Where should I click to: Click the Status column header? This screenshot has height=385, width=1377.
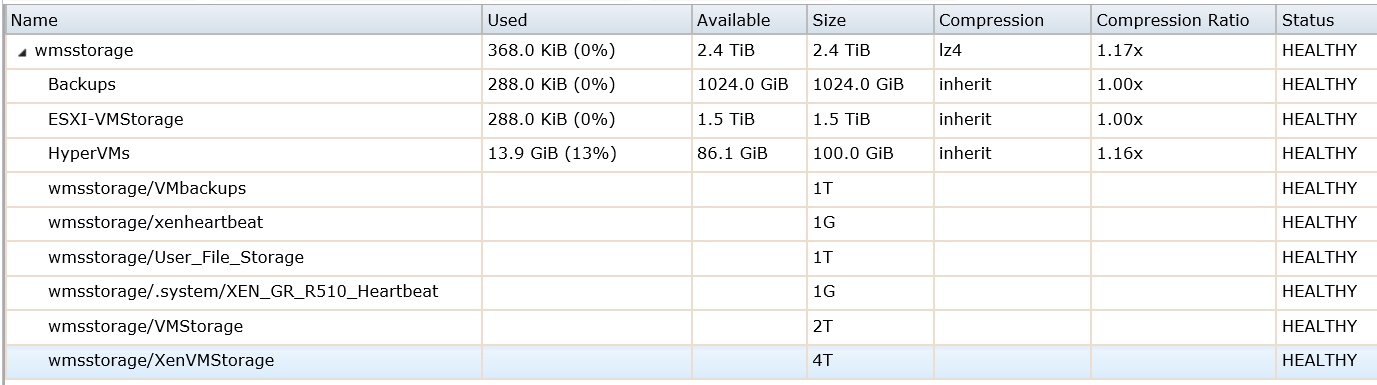click(1326, 20)
